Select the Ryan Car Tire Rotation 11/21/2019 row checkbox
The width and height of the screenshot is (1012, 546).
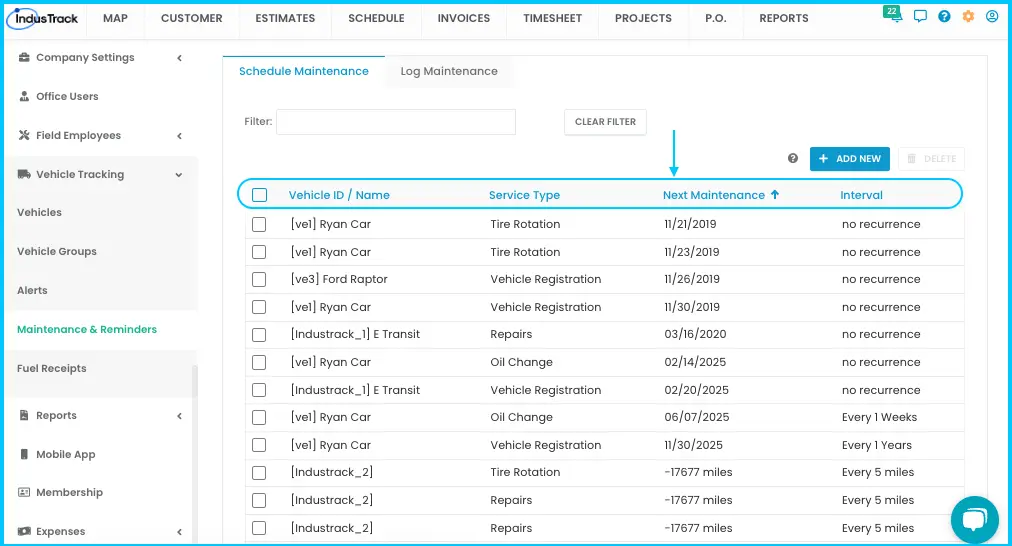[x=259, y=224]
